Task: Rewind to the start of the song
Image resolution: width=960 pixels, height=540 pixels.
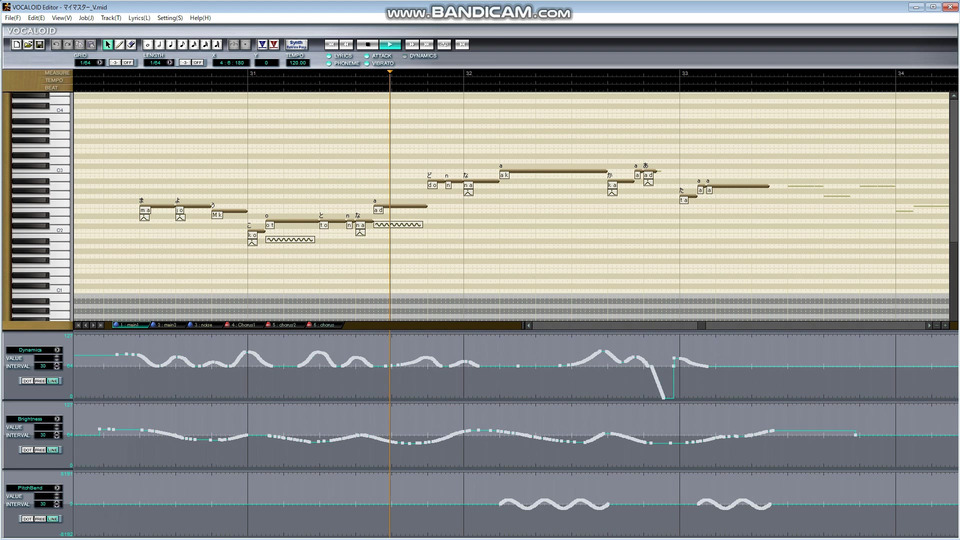Action: click(331, 45)
